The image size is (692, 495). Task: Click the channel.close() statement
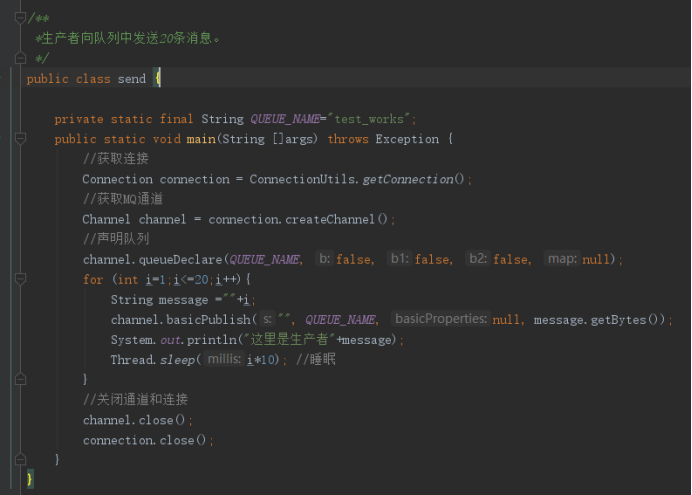point(137,420)
